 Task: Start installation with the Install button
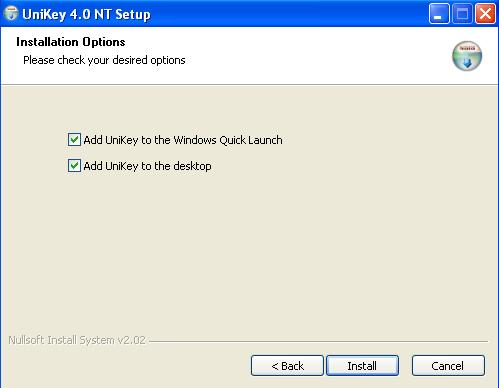click(x=362, y=366)
